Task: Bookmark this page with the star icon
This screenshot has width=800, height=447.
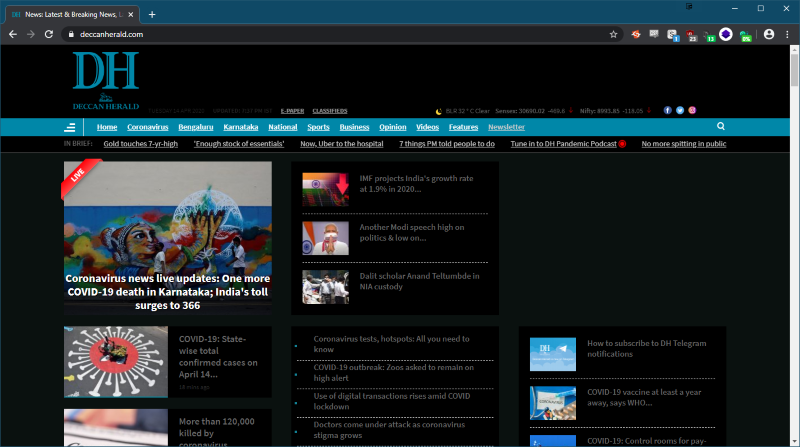Action: [613, 34]
